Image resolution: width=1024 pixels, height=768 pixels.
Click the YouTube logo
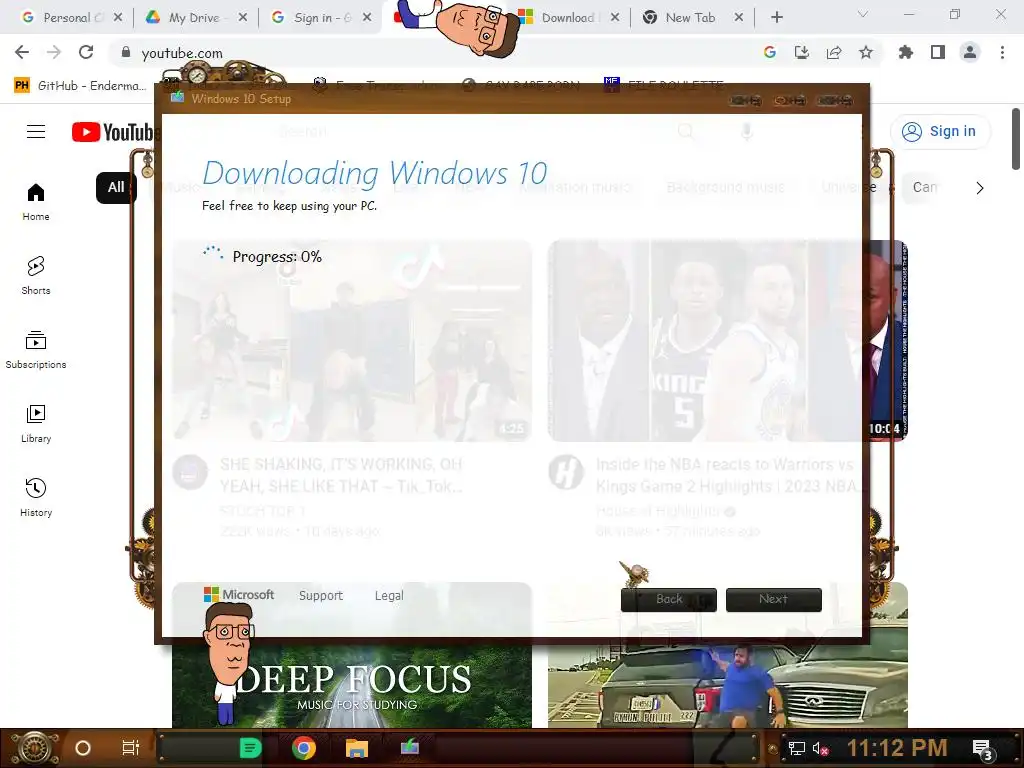pyautogui.click(x=115, y=132)
